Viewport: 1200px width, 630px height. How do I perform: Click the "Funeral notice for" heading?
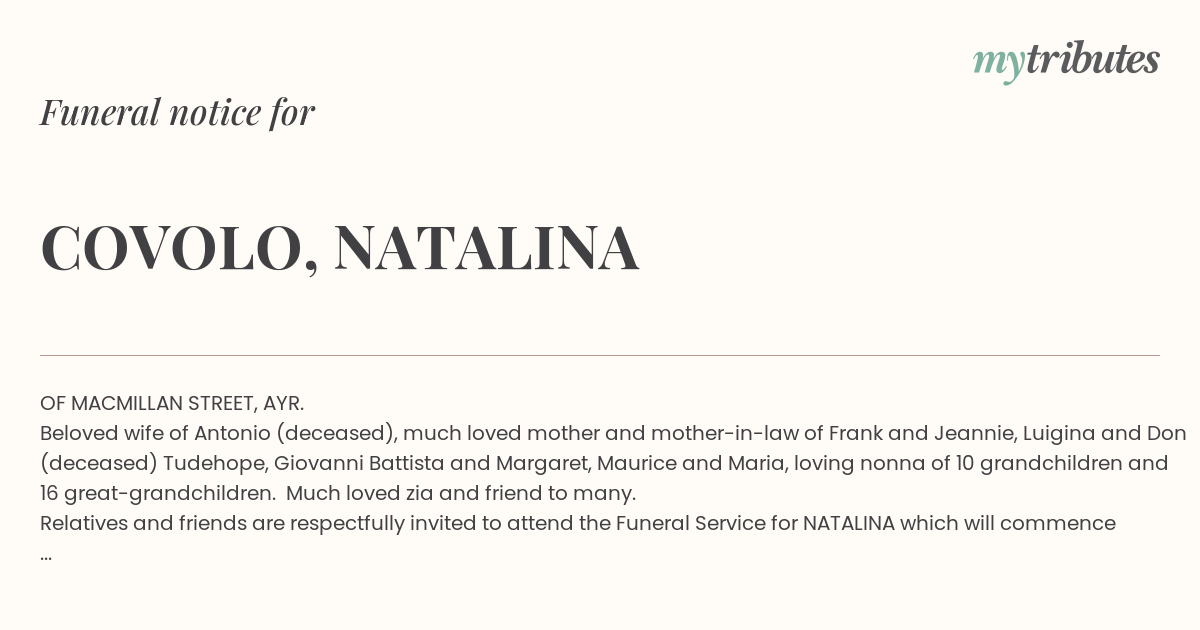coord(177,112)
